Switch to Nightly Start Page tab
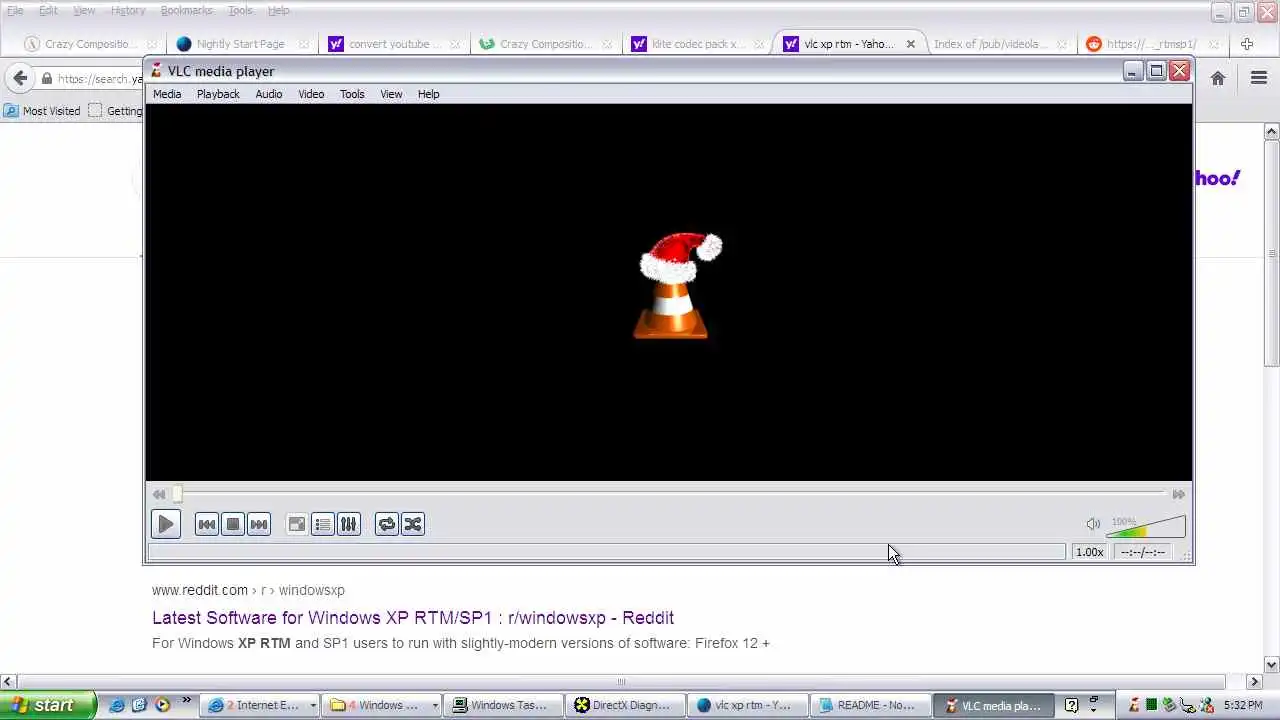This screenshot has width=1280, height=720. pos(240,44)
